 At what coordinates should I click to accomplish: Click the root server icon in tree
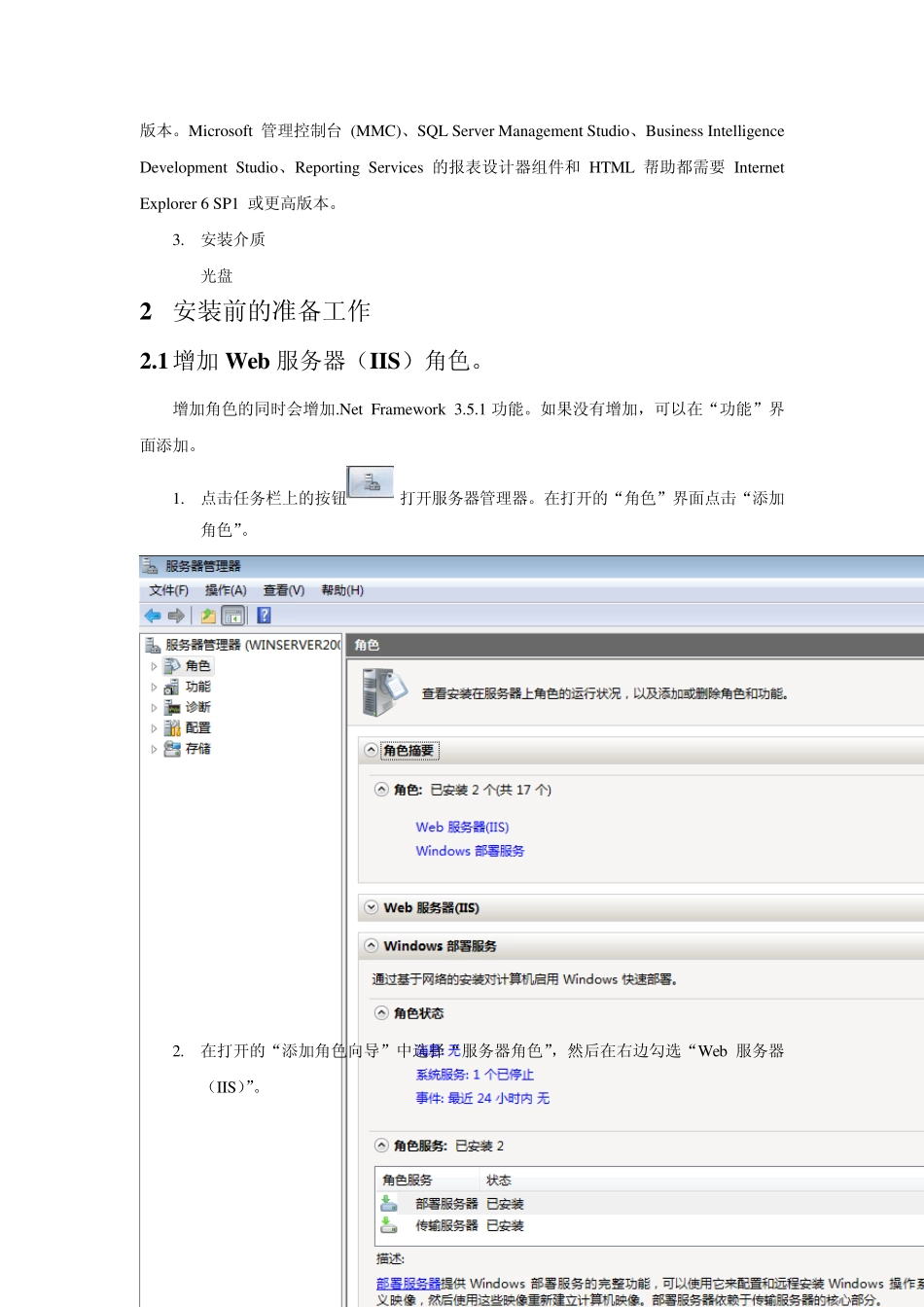click(x=153, y=645)
